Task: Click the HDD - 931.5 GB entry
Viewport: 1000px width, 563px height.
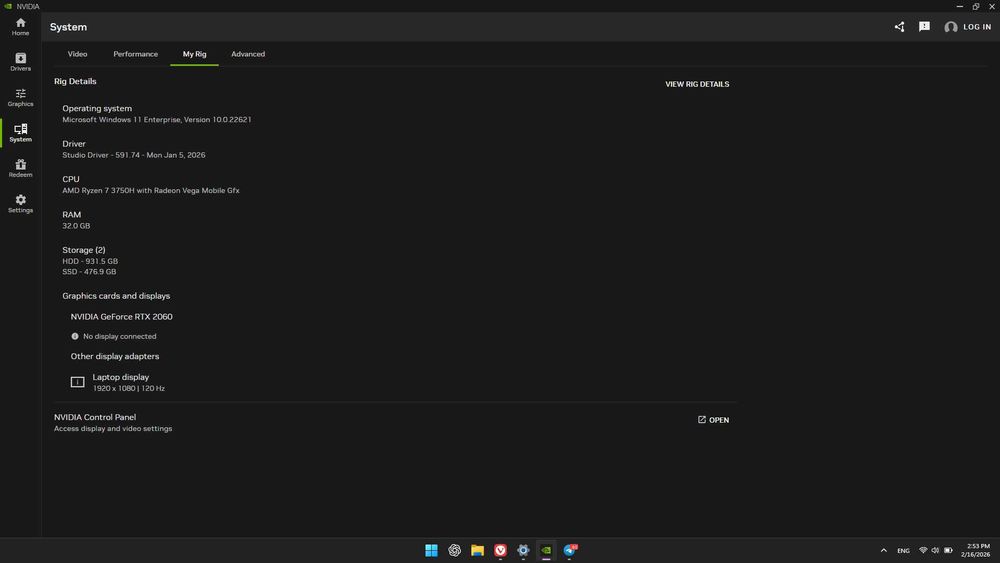Action: 90,261
